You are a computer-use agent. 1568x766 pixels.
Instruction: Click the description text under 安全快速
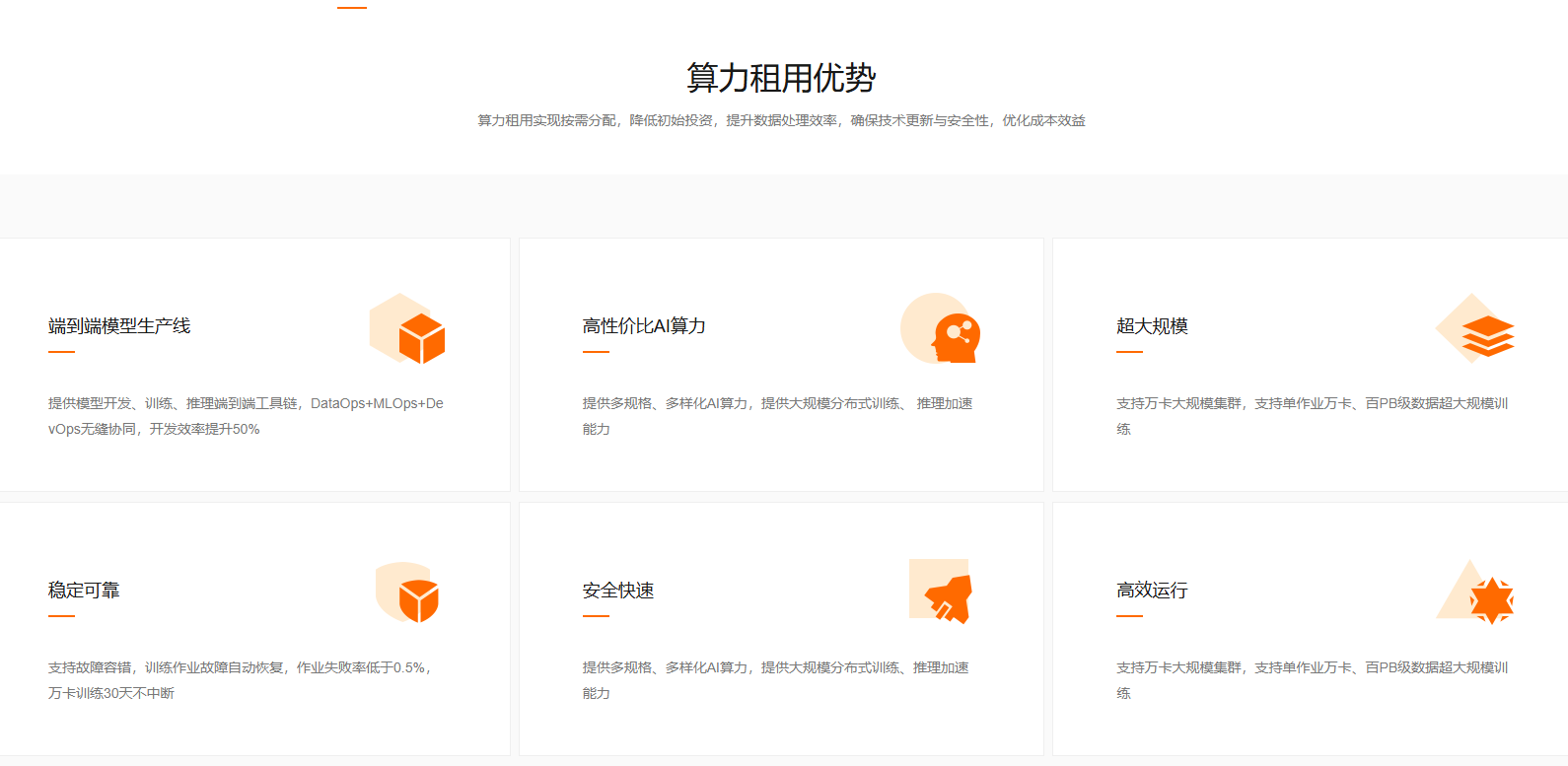(x=775, y=680)
